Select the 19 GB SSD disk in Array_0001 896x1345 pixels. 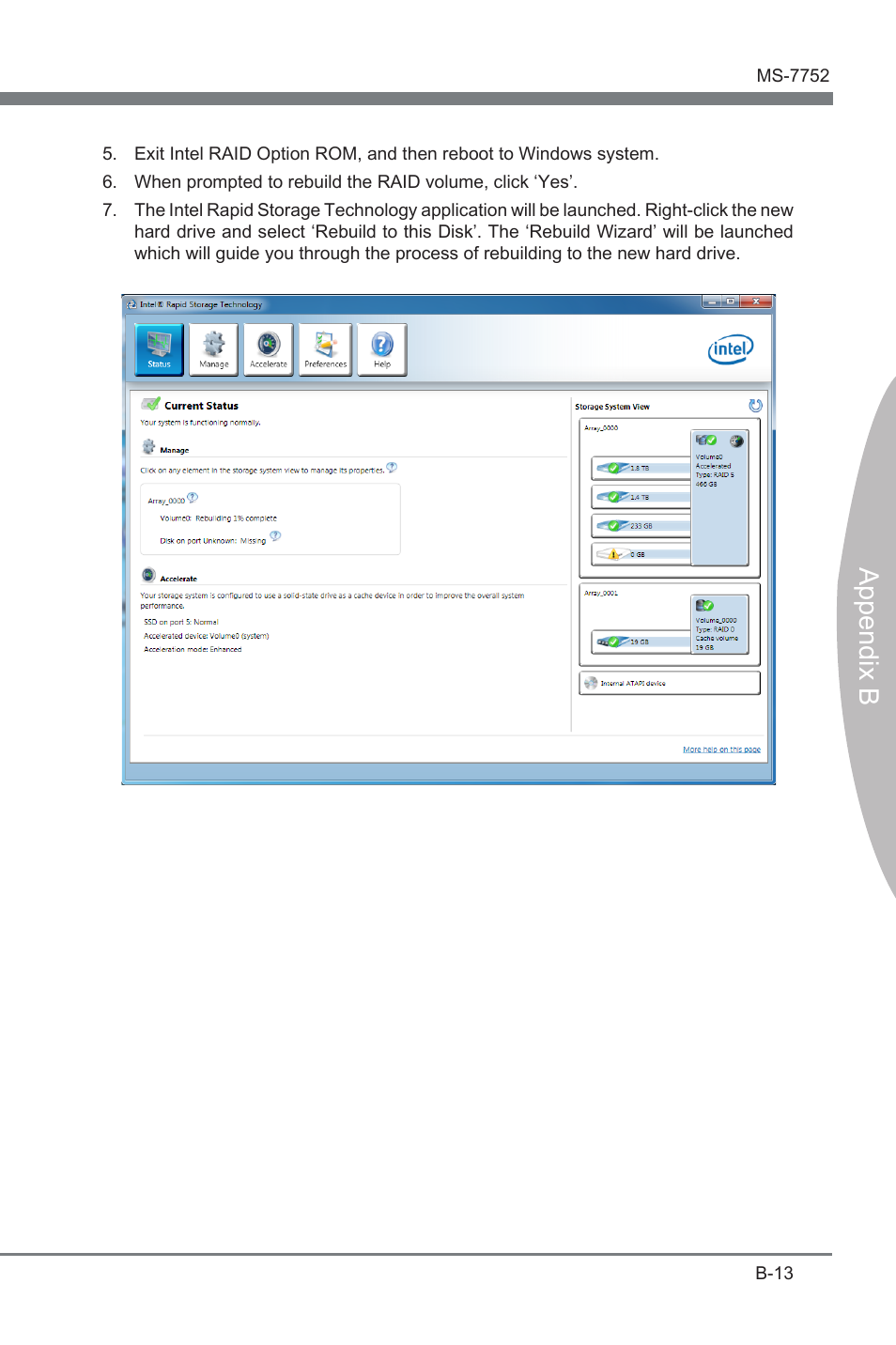tap(641, 642)
